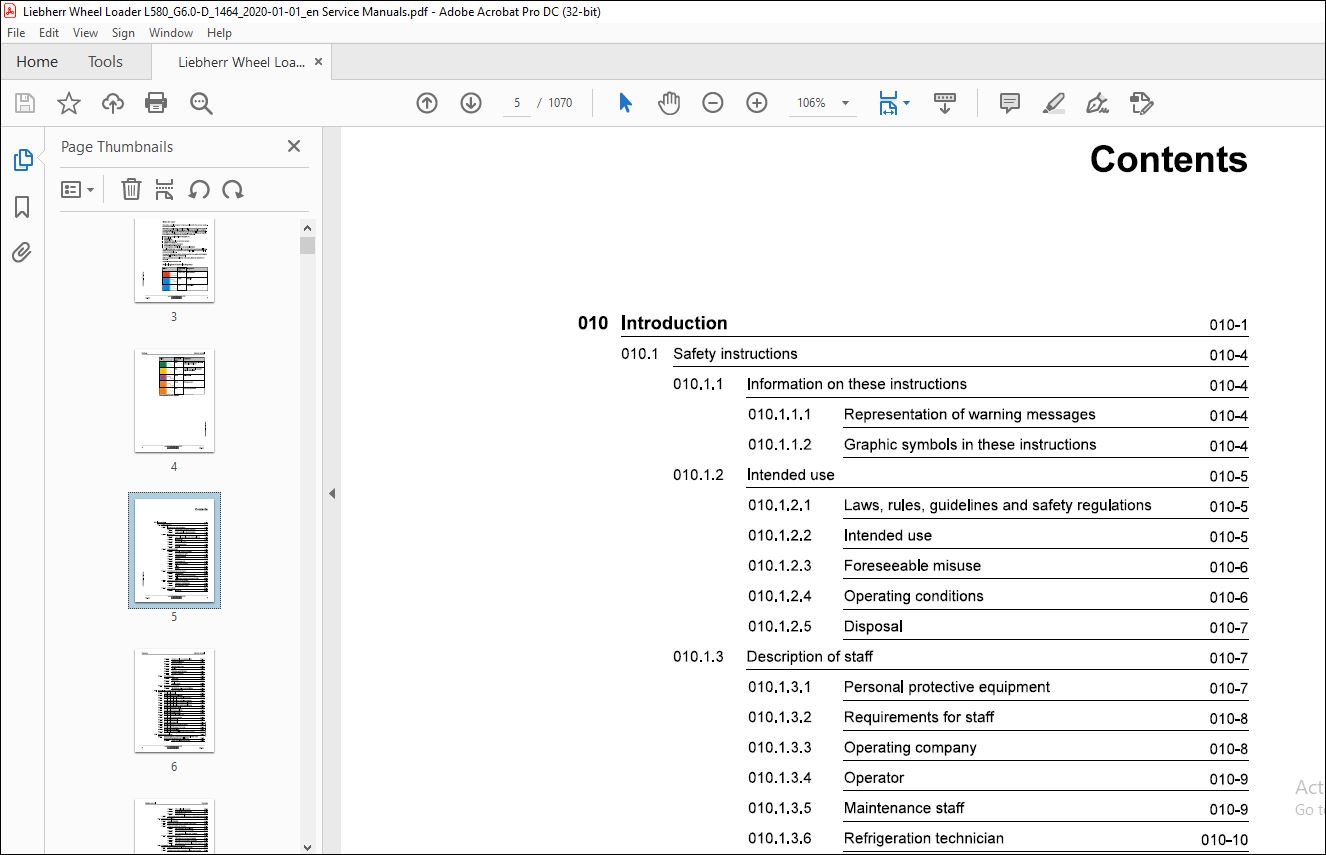Close the Page Thumbnails panel
Viewport: 1326px width, 855px height.
pyautogui.click(x=294, y=146)
